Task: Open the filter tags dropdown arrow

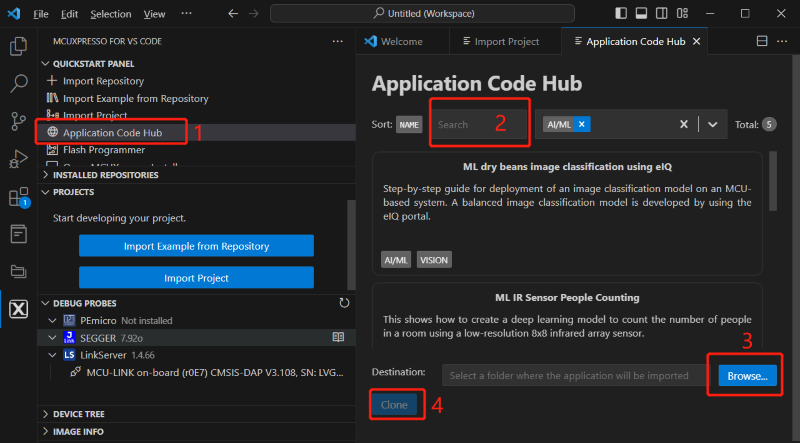Action: (x=712, y=124)
